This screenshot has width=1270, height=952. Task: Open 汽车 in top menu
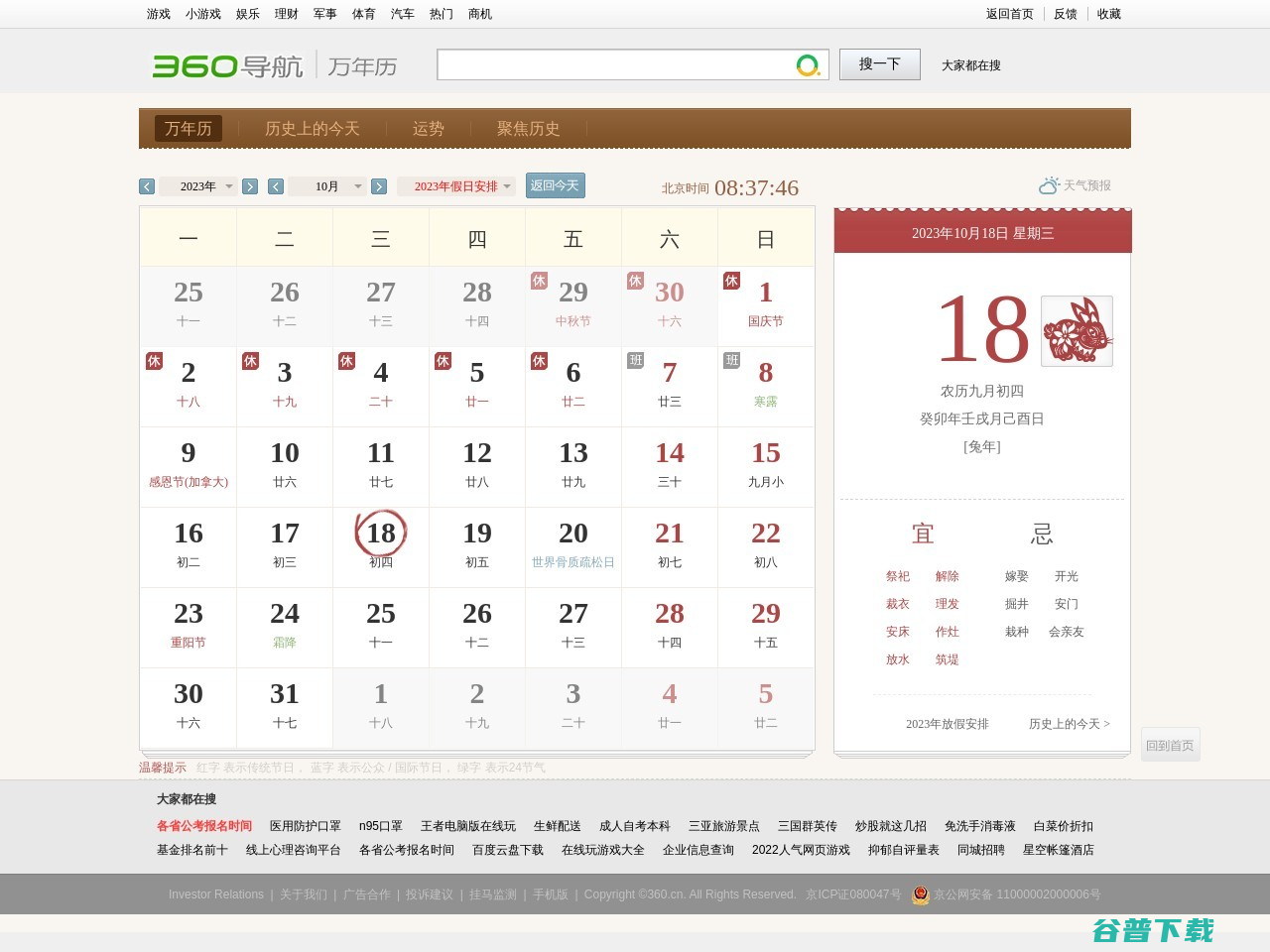pos(403,14)
